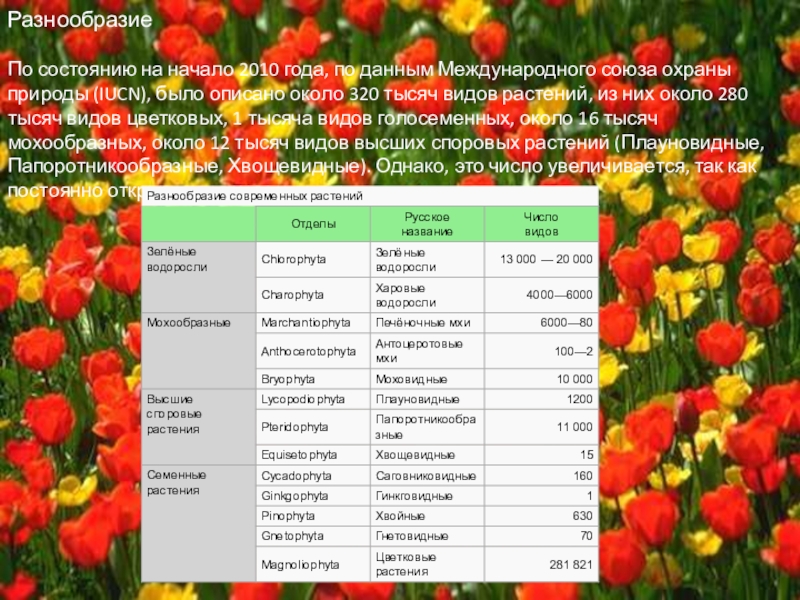Click the 'Pinophyta' cell
Image resolution: width=800 pixels, height=600 pixels.
[x=287, y=515]
